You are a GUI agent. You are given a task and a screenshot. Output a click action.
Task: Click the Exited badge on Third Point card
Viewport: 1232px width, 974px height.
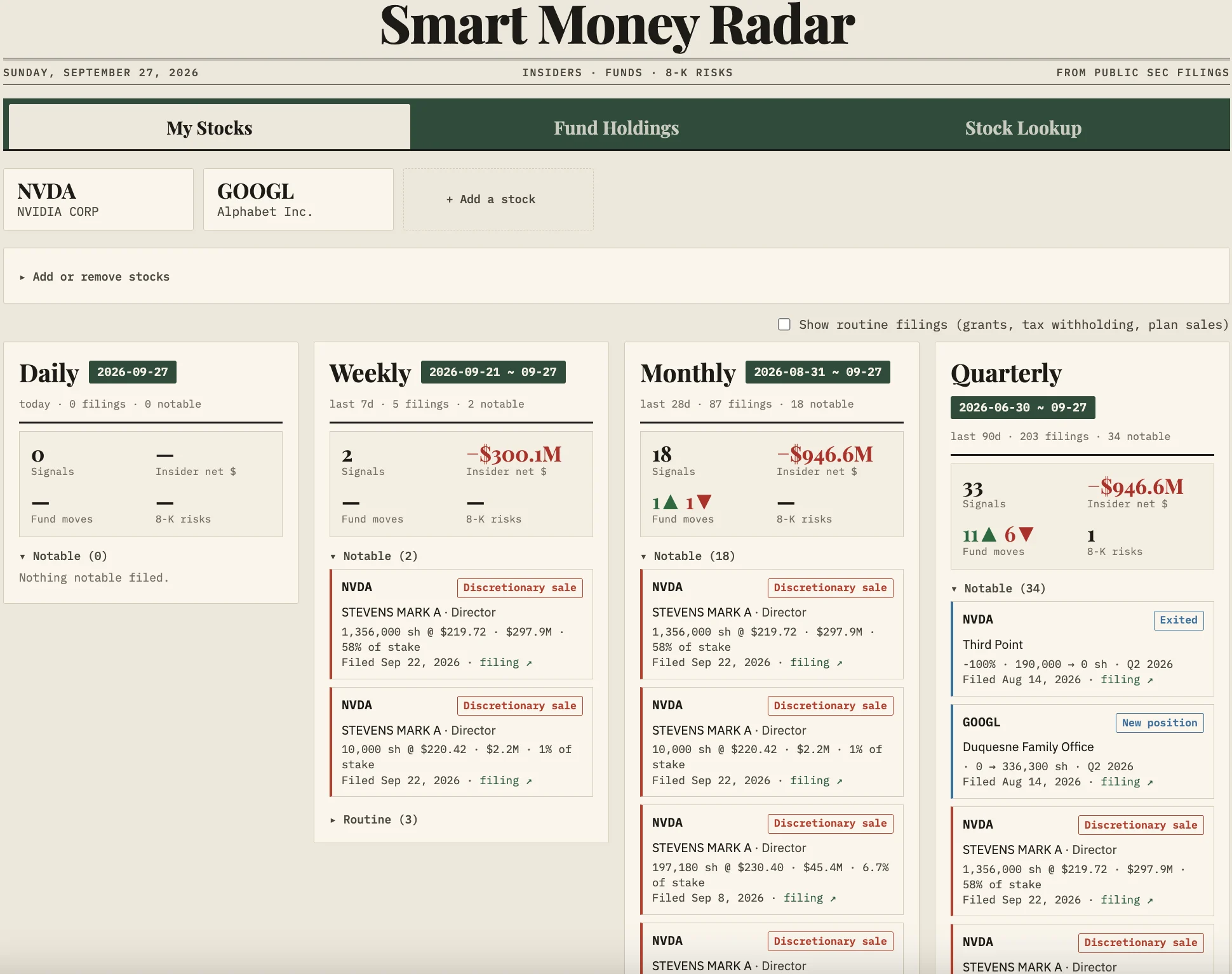1179,620
